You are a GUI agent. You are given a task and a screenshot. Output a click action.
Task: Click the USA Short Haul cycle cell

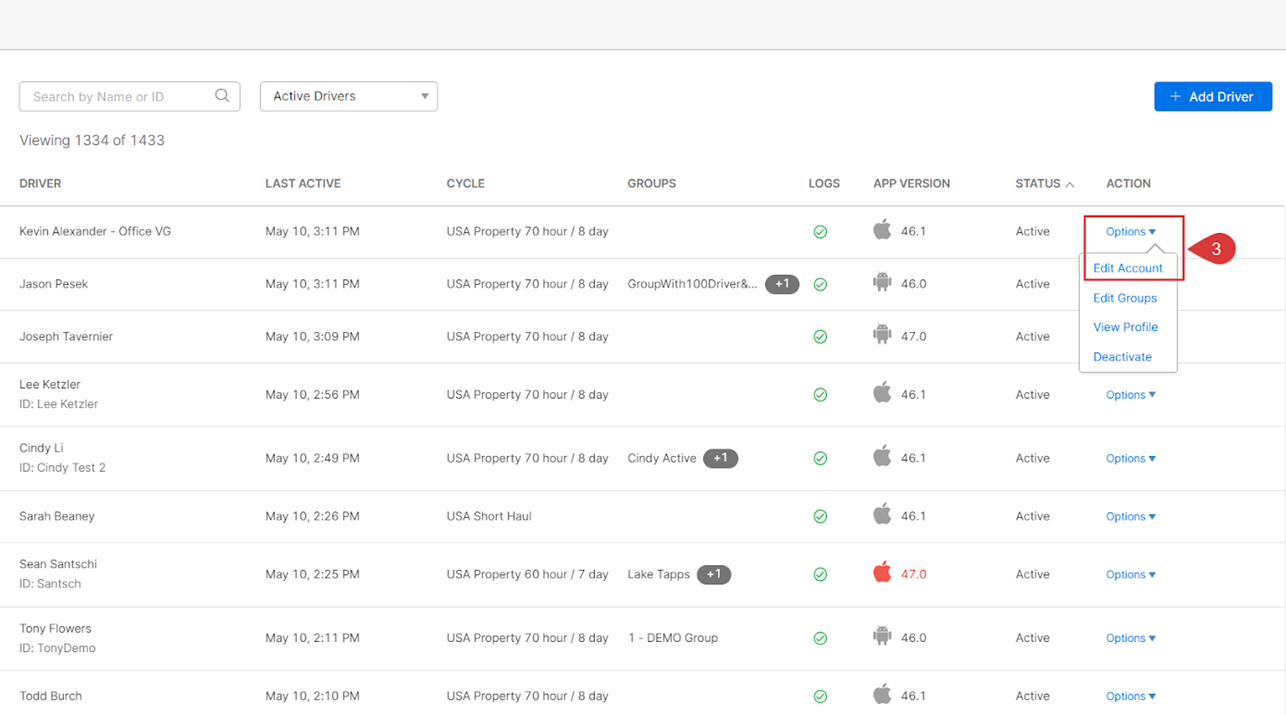(x=489, y=517)
